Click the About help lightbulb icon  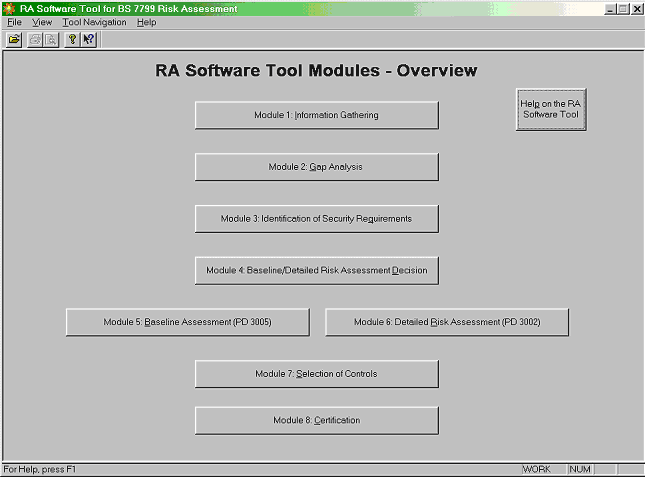[x=72, y=40]
